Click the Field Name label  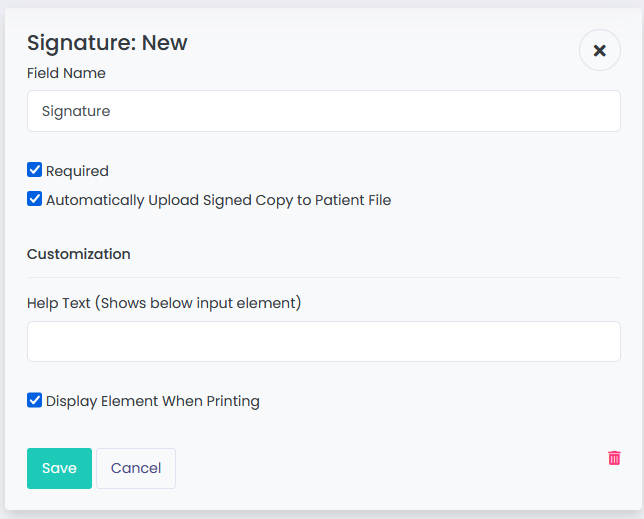(66, 73)
